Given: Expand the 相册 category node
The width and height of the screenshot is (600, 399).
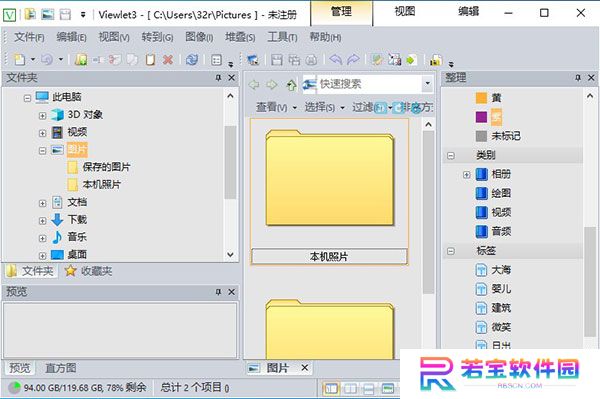Looking at the screenshot, I should click(466, 175).
